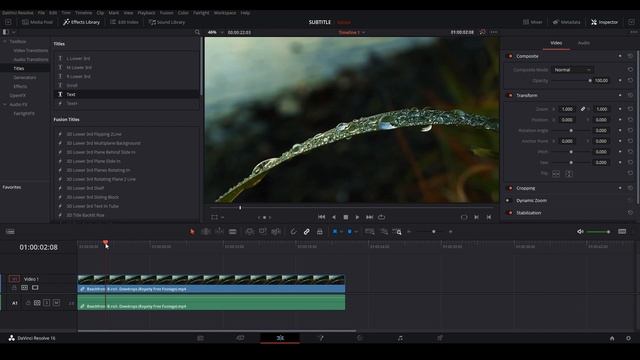This screenshot has height=360, width=640.
Task: Activate the Trim Edit Mode tool
Action: point(206,232)
